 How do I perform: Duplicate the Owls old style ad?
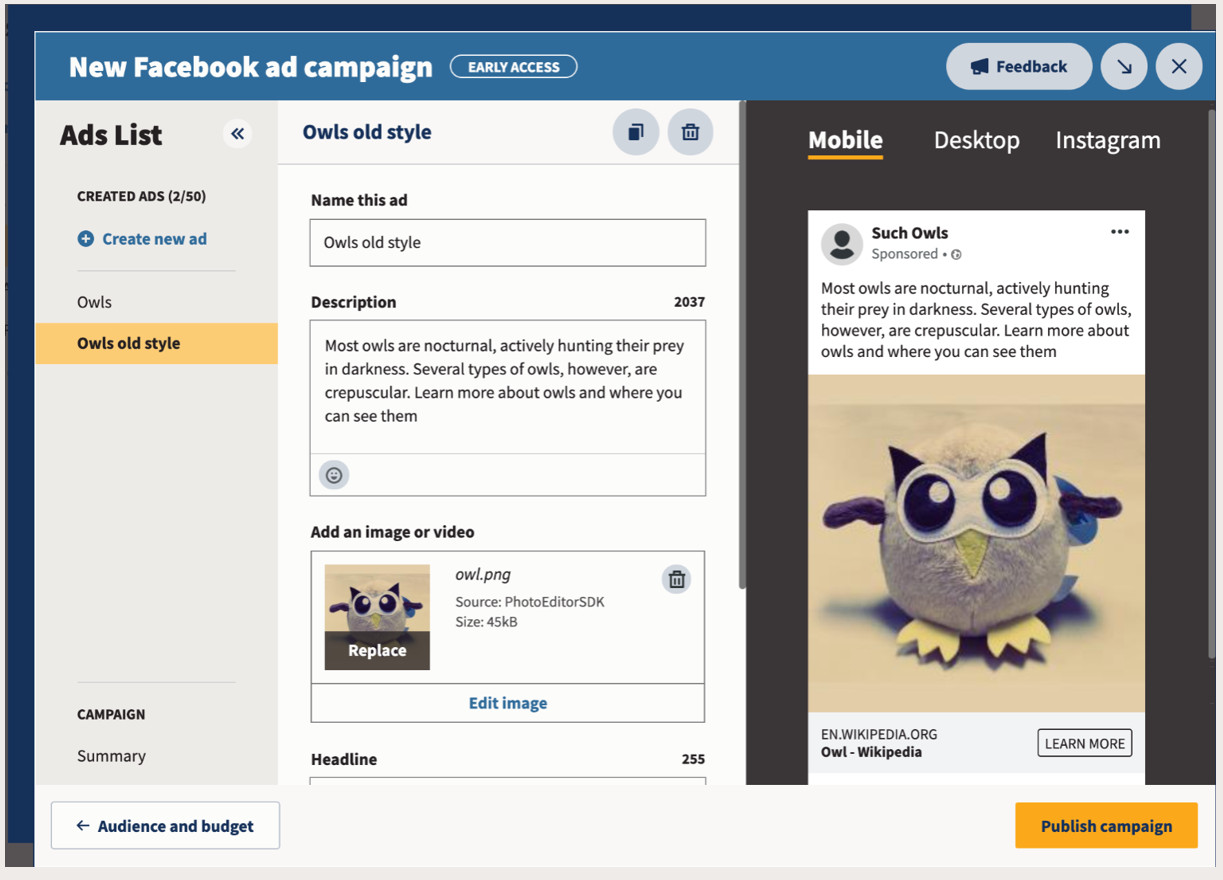point(635,132)
